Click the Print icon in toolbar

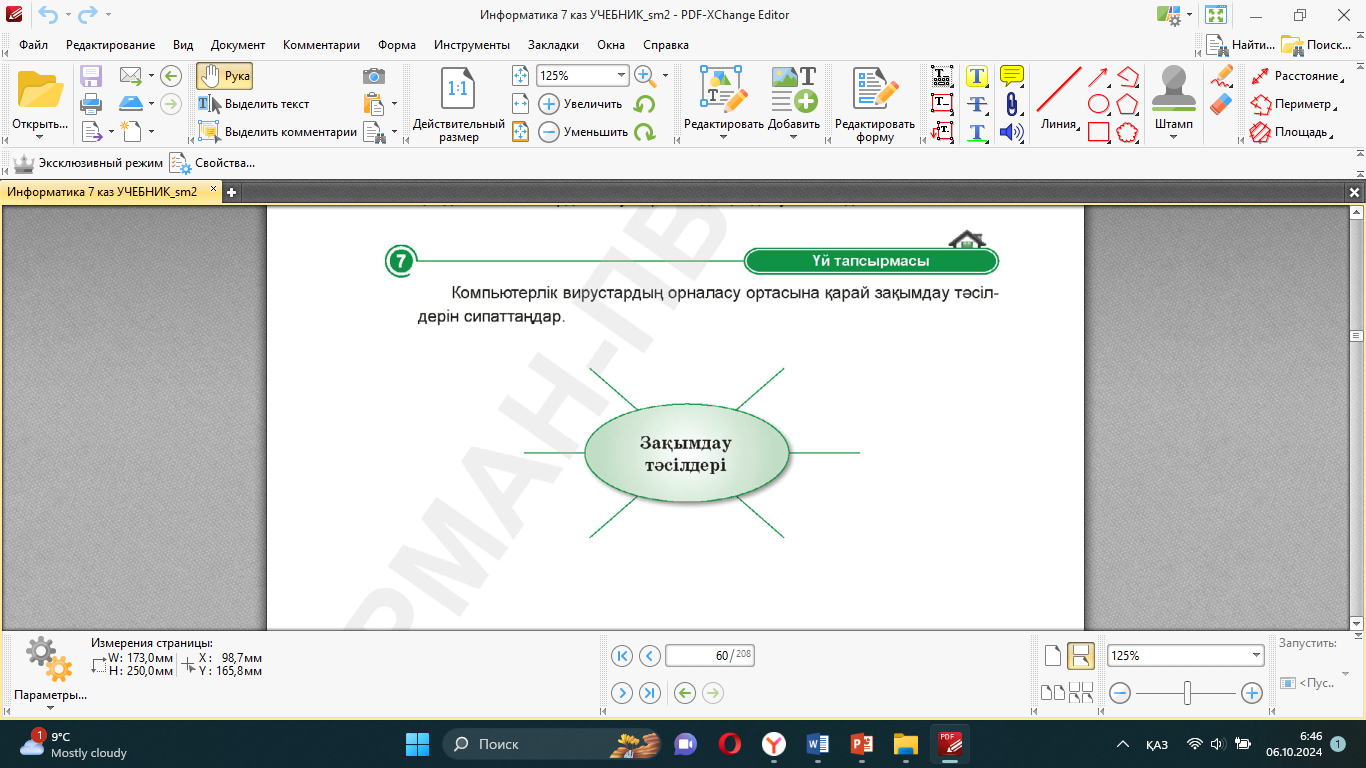click(x=91, y=103)
